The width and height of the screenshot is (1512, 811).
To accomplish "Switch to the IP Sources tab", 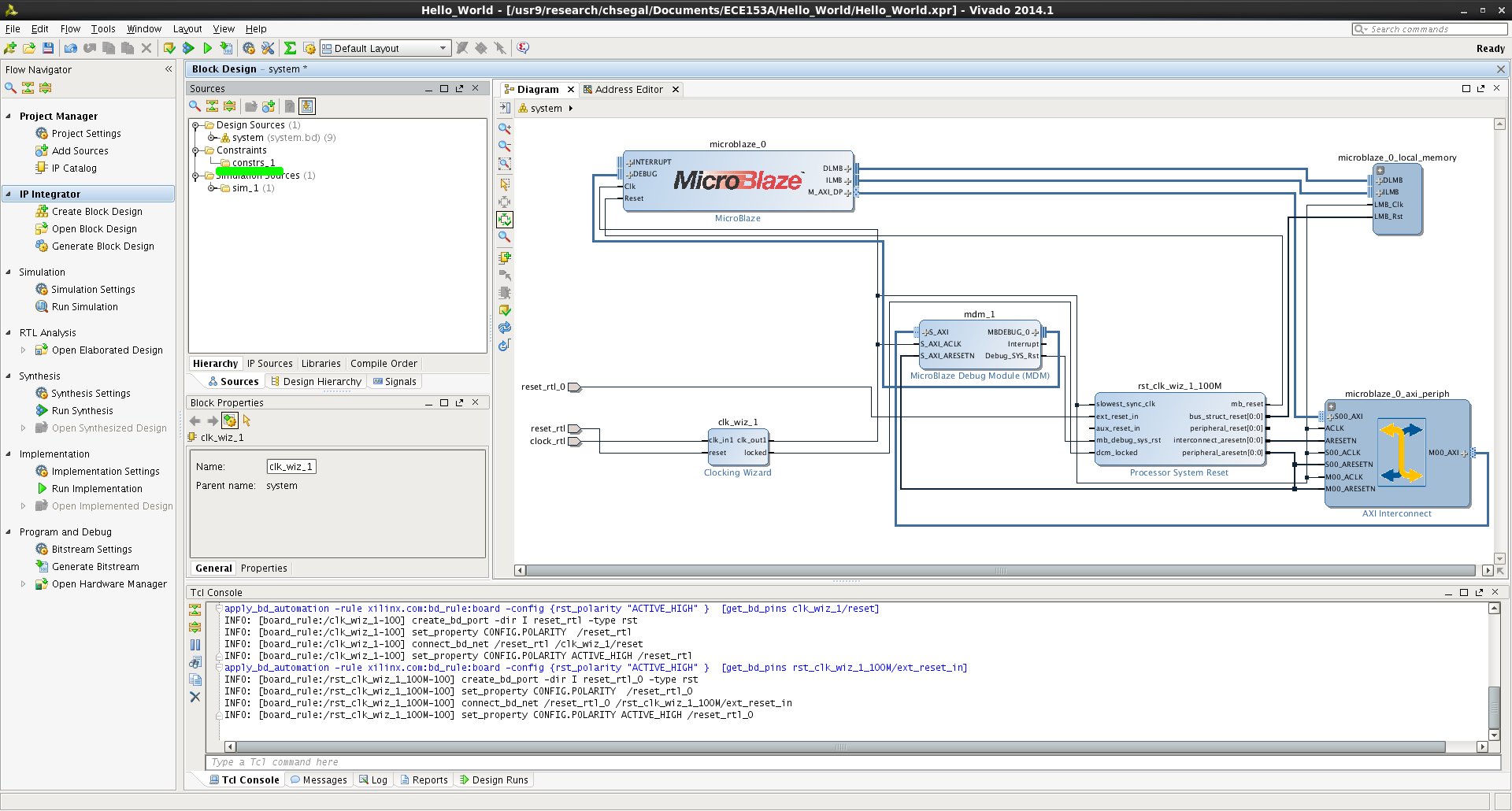I will click(269, 363).
